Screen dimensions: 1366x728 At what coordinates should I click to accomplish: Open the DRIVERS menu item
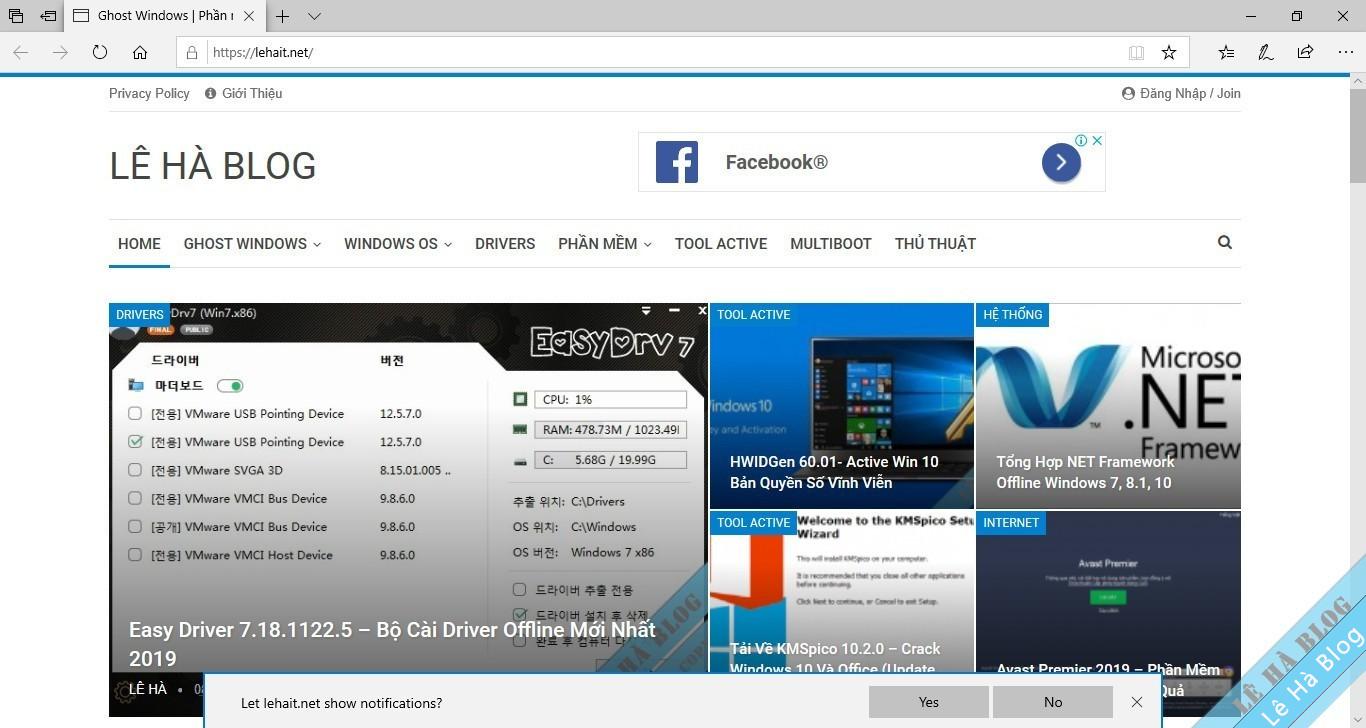505,243
